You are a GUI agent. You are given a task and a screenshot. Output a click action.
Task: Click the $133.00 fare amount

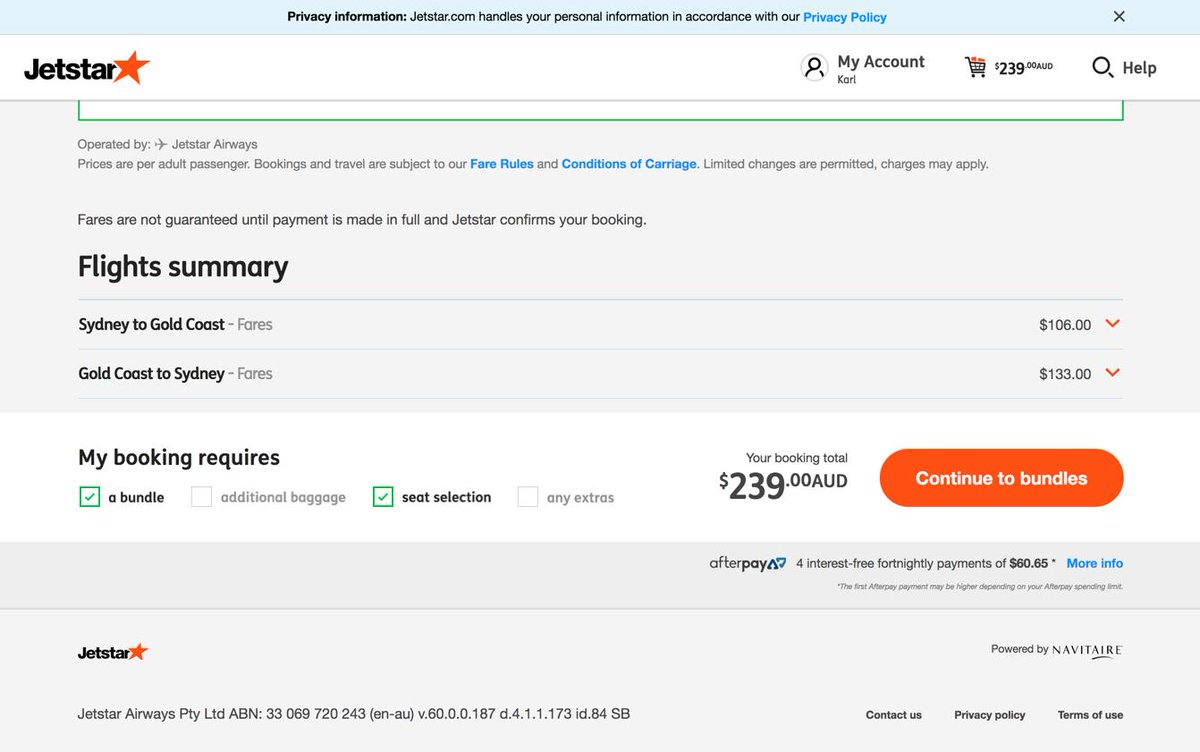pos(1065,374)
